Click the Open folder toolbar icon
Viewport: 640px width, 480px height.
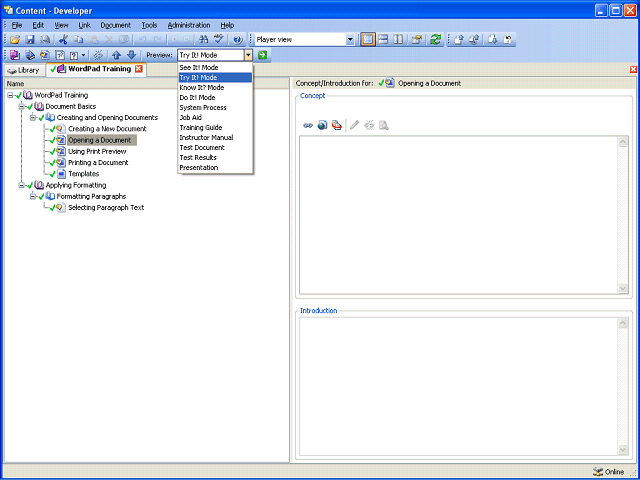click(15, 40)
